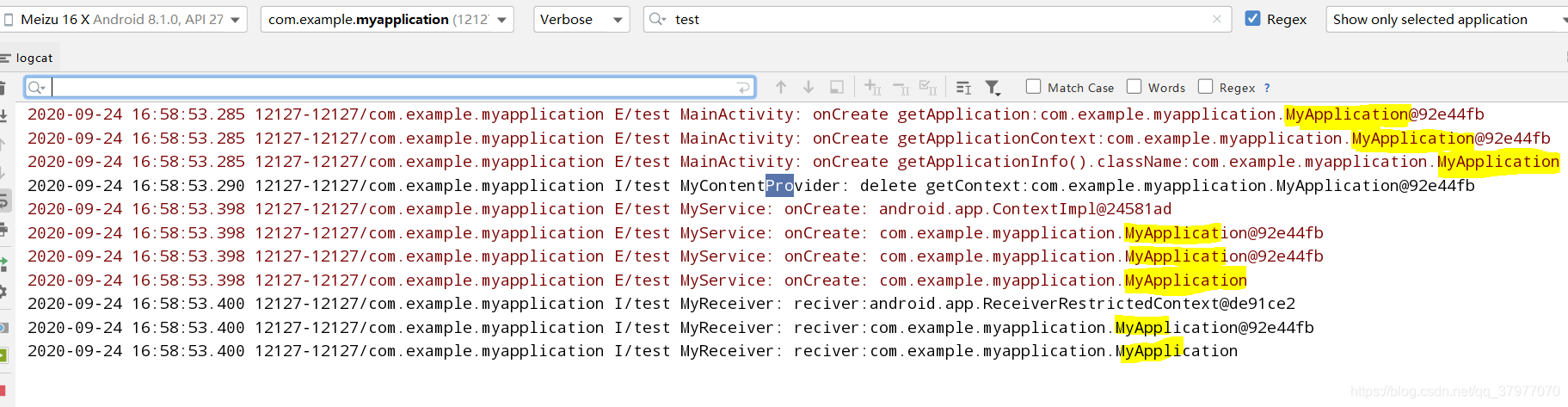This screenshot has width=1568, height=407.
Task: Click the clear logcat trash icon
Action: pos(3,88)
